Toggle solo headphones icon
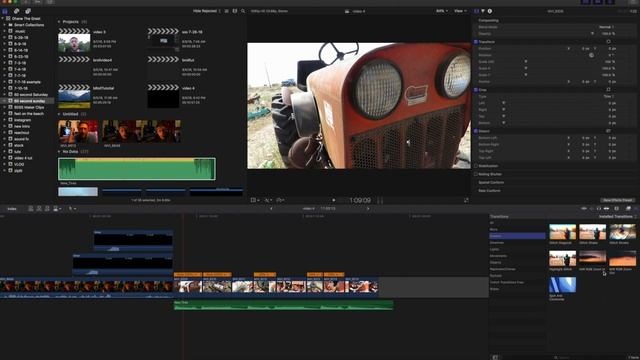The image size is (640, 360). (x=599, y=209)
